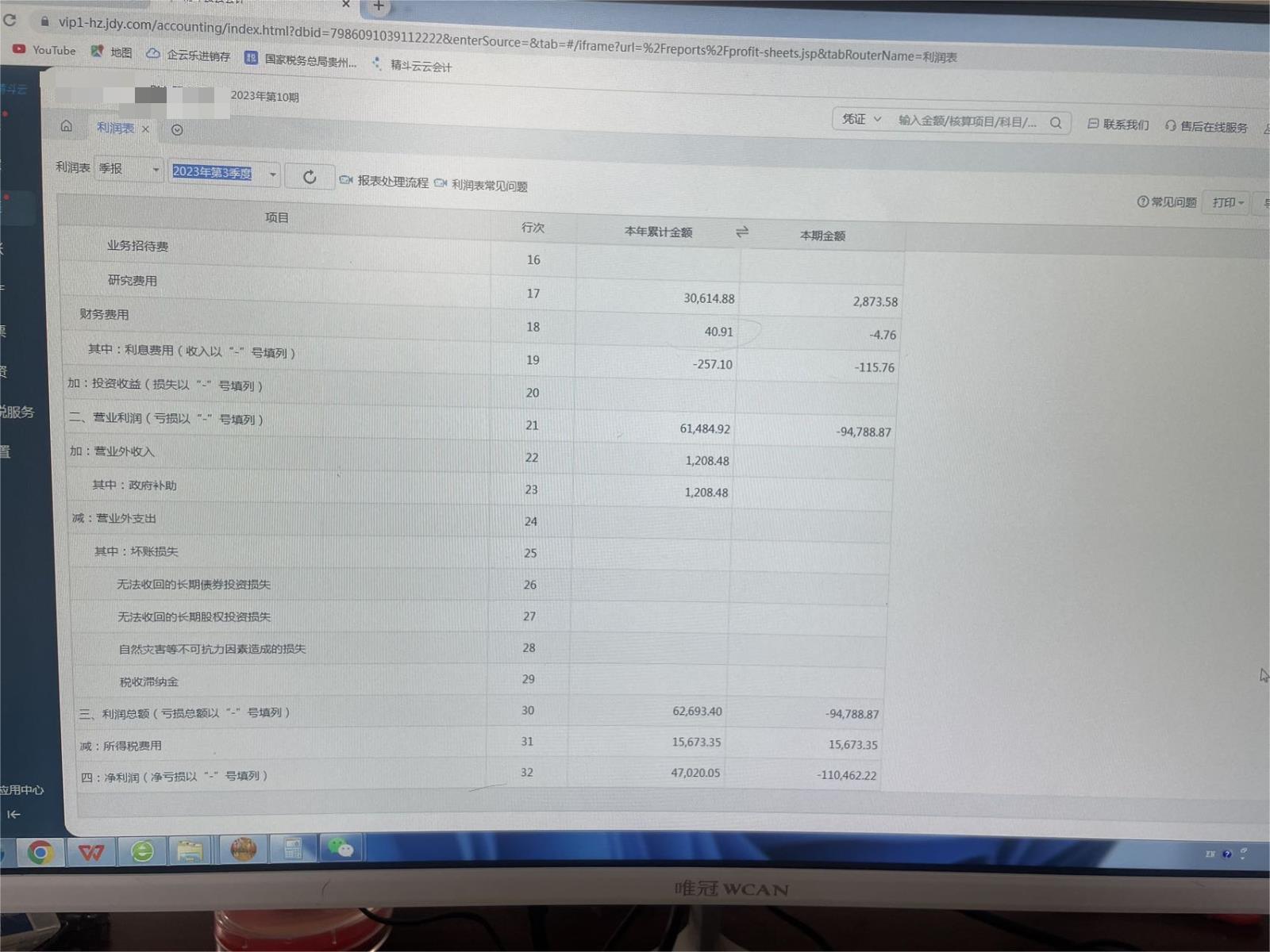Open WPS Office from the taskbar
This screenshot has height=952, width=1270.
pyautogui.click(x=91, y=853)
